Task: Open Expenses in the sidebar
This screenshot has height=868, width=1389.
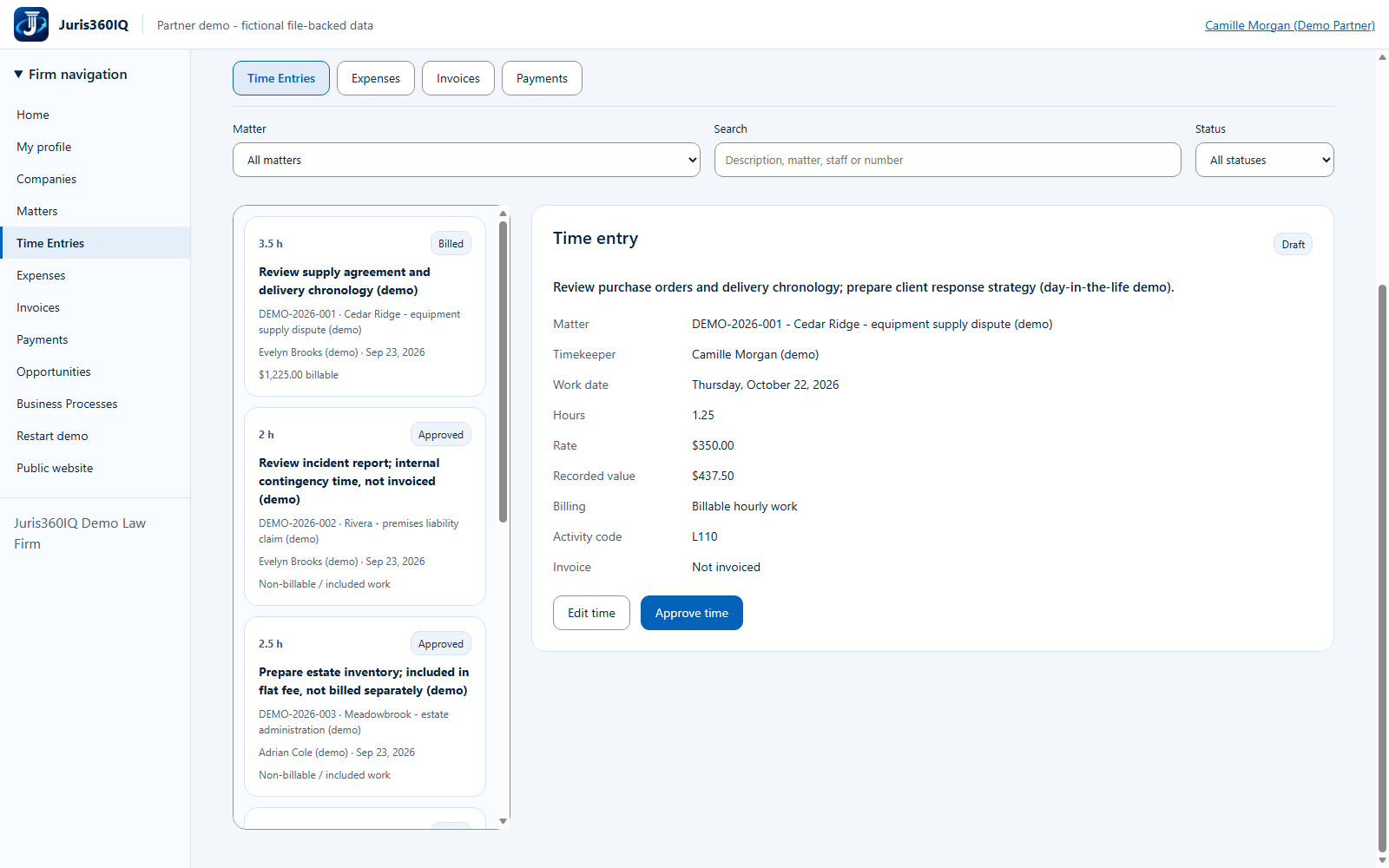Action: click(95, 275)
